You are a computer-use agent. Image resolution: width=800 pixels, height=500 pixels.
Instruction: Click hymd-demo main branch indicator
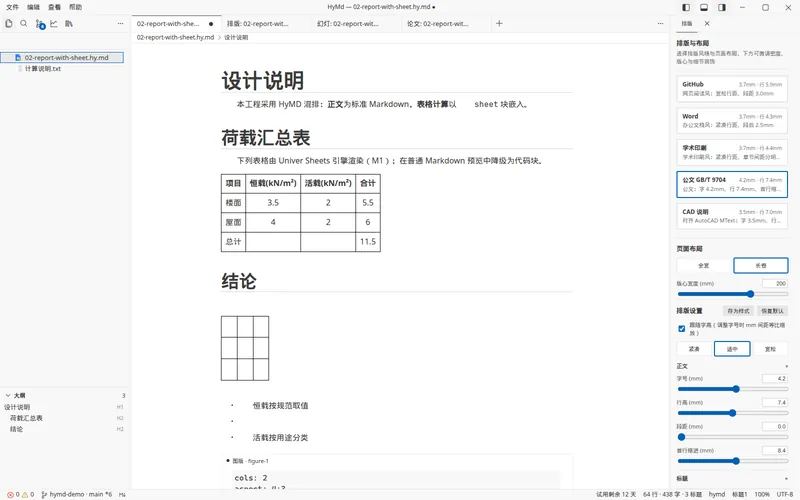(76, 494)
